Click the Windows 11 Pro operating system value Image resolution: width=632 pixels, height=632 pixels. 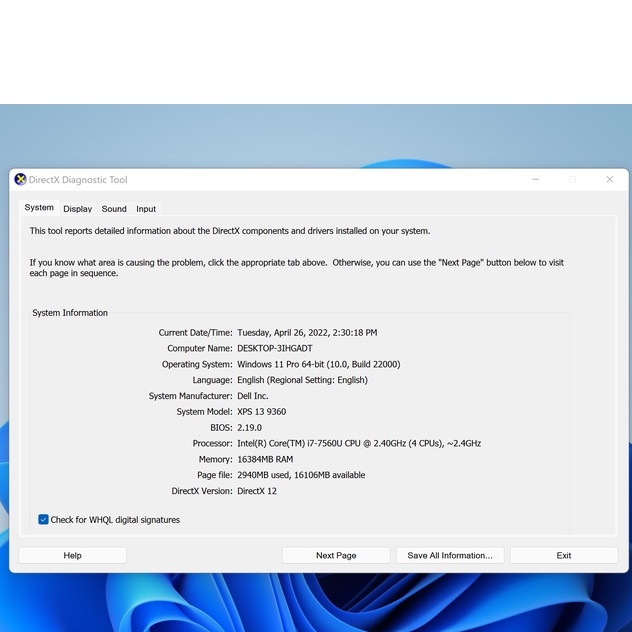pyautogui.click(x=318, y=364)
